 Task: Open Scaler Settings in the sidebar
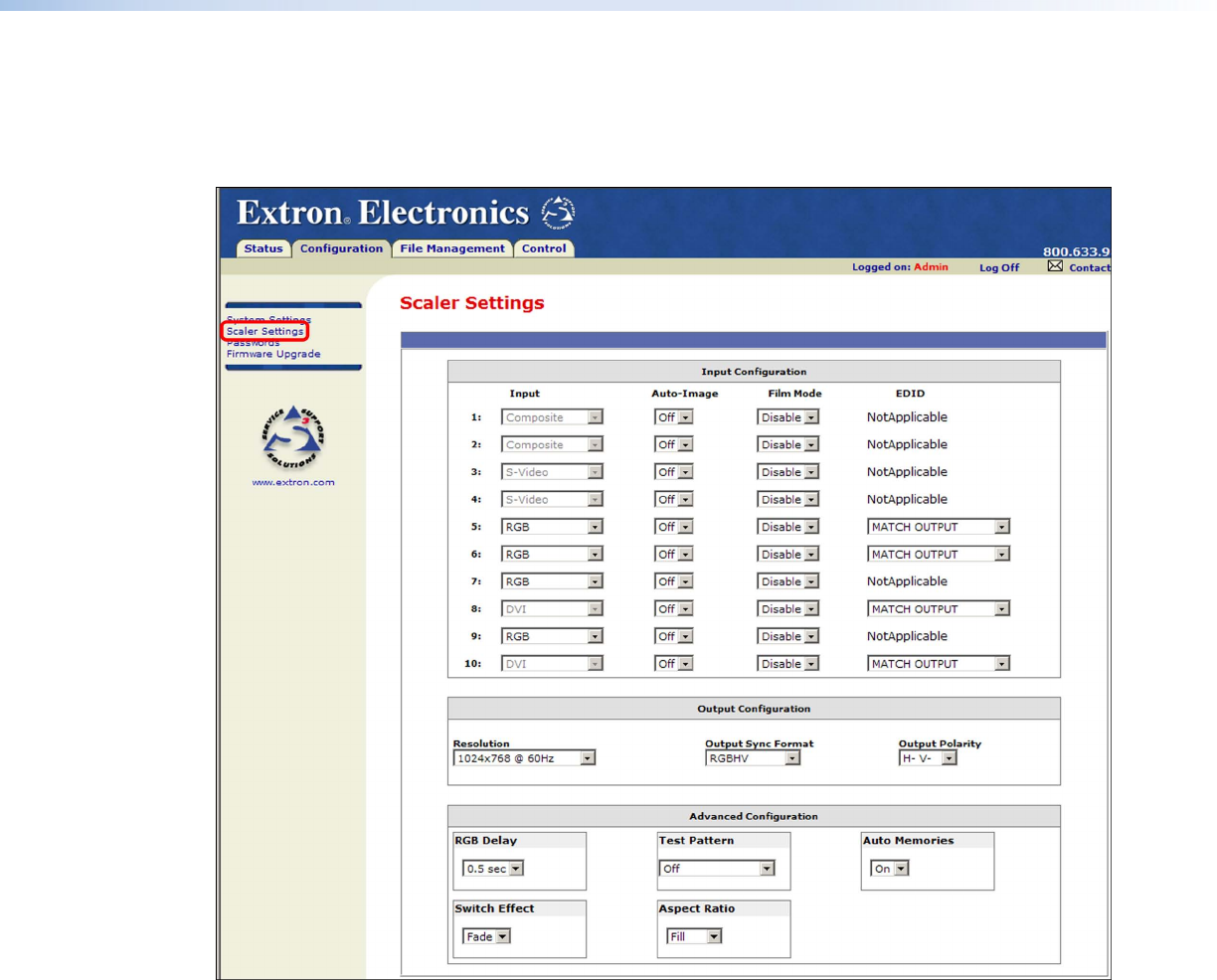264,331
